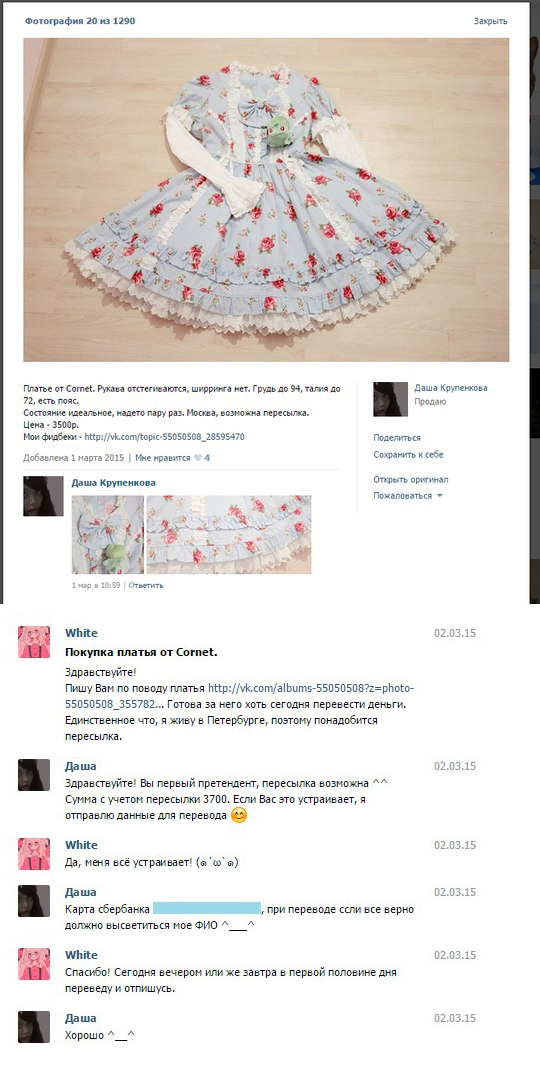Click Ответить under the comment
Viewport: 540px width, 1084px height.
[x=146, y=586]
